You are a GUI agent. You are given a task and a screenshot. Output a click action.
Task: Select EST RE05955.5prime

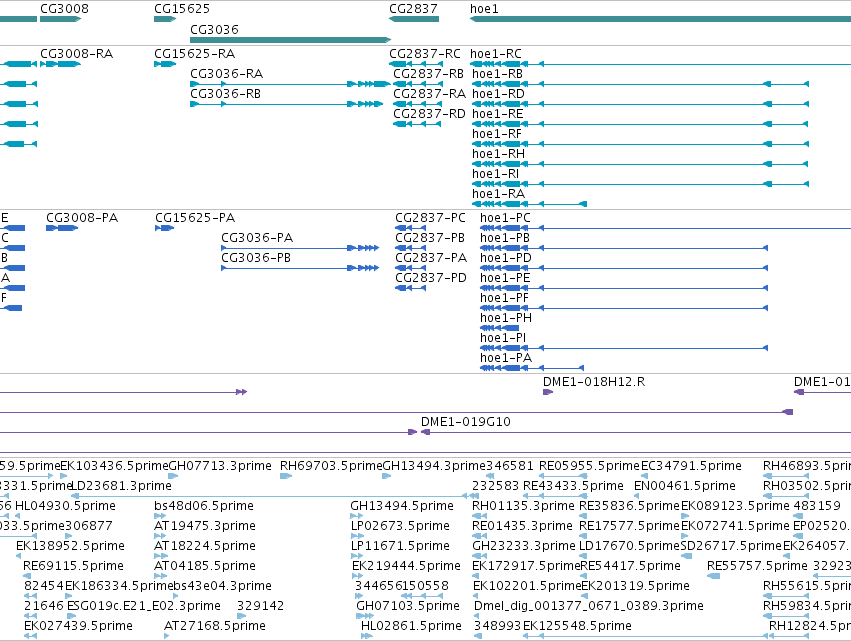(589, 466)
